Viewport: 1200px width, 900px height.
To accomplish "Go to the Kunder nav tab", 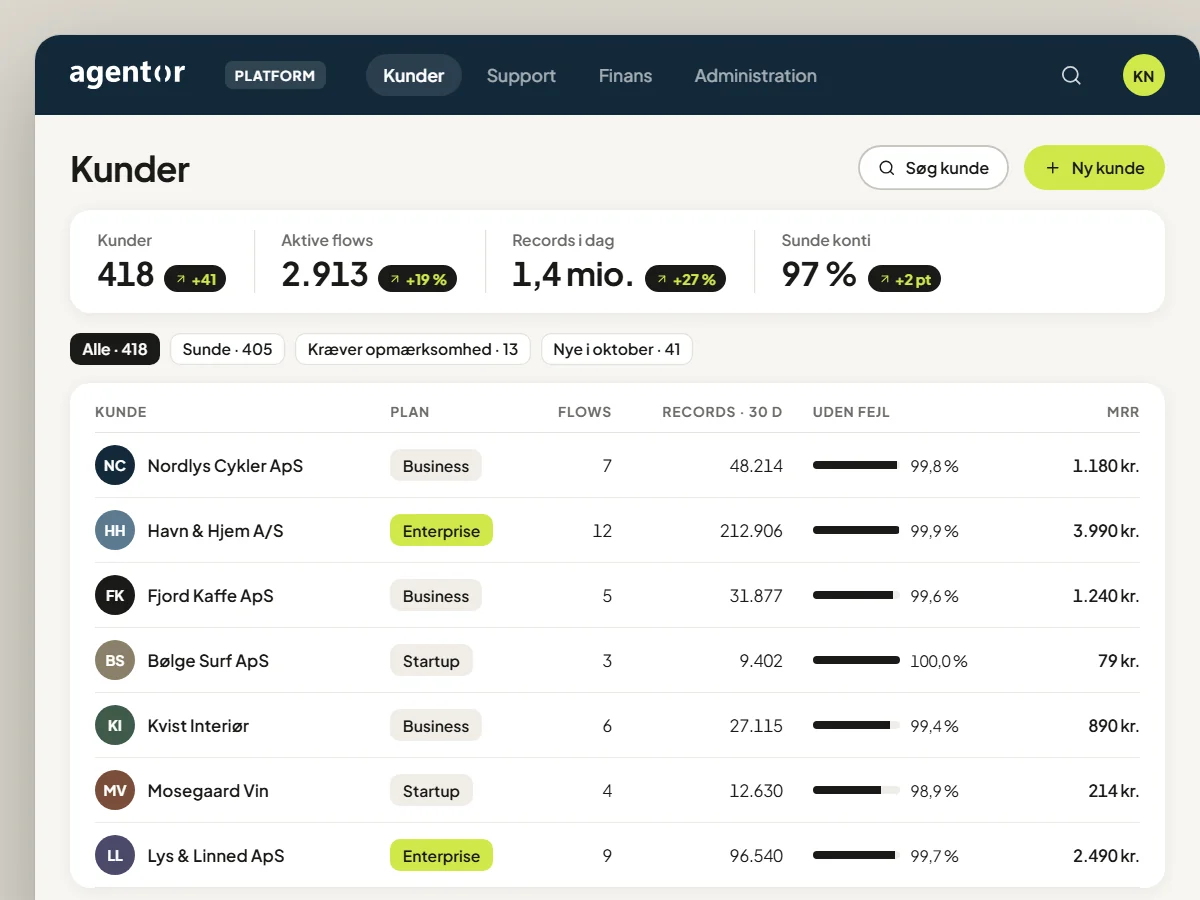I will click(414, 76).
